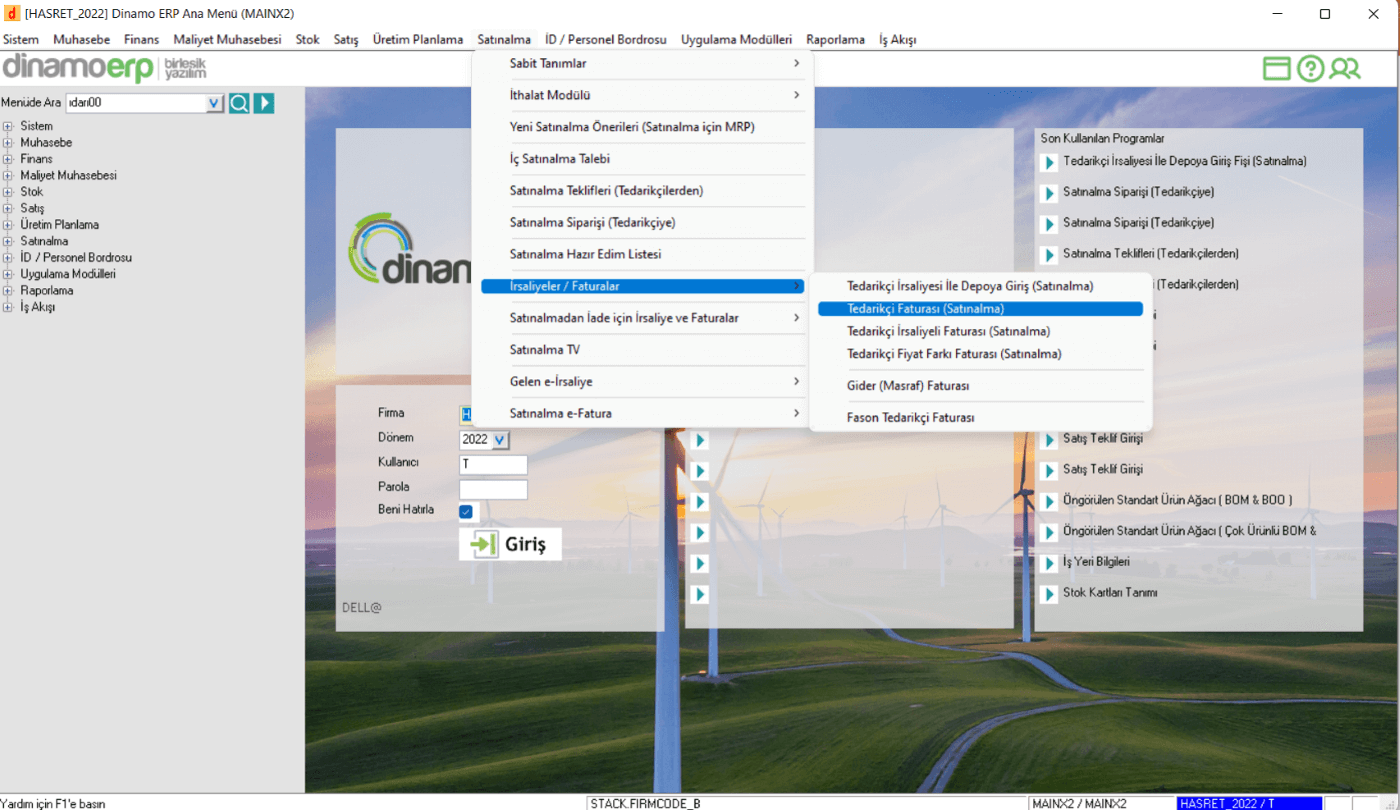Expand the İş Akışı tree node

[x=8, y=307]
